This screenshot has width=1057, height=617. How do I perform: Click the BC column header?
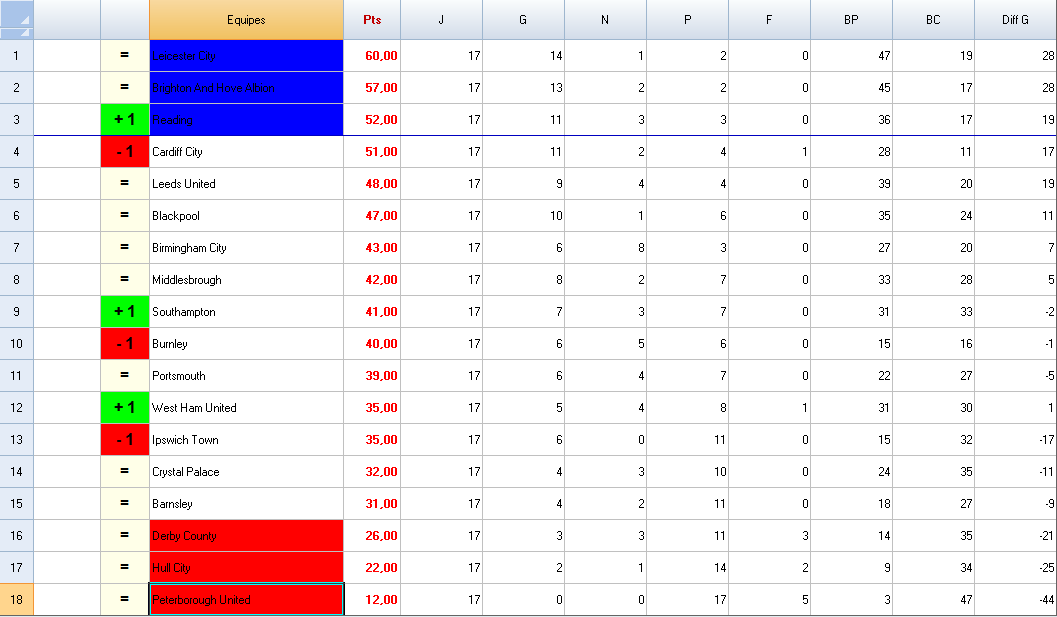(934, 20)
